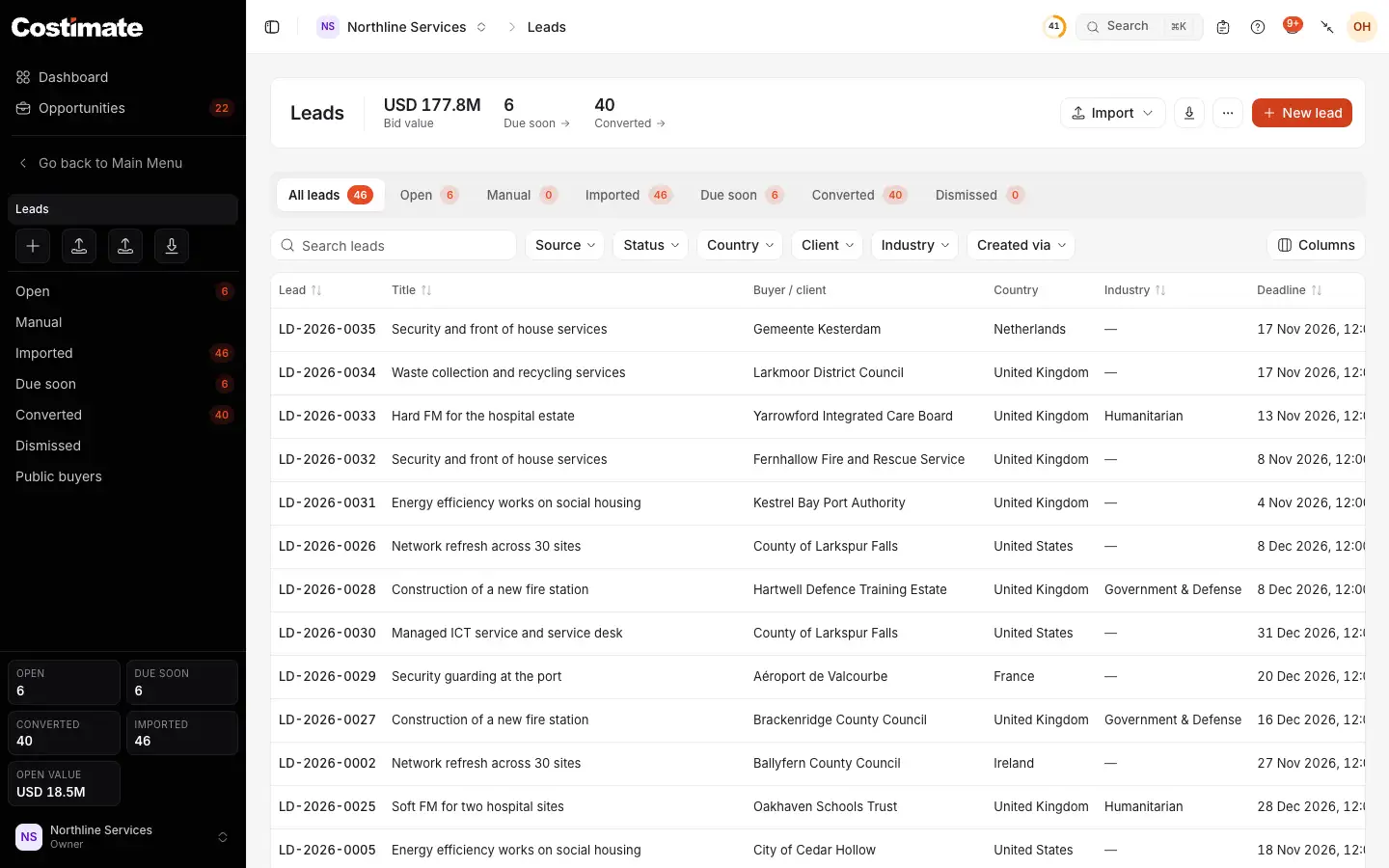
Task: Open the clipboard tasks icon in top bar
Action: (x=1223, y=27)
